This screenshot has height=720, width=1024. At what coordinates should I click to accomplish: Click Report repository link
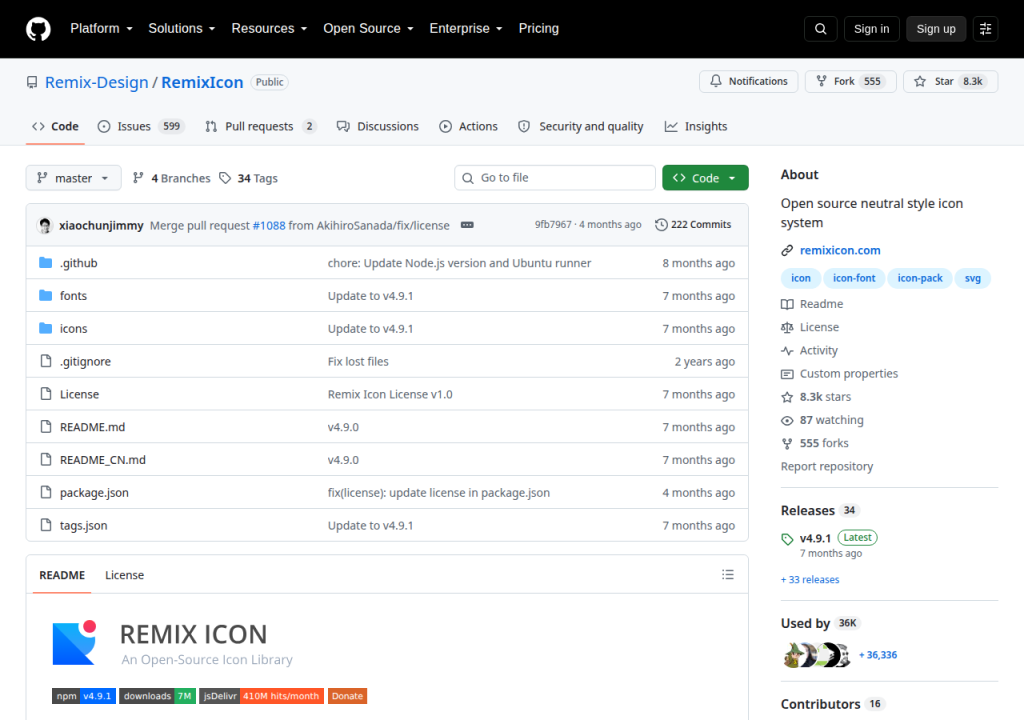click(827, 466)
